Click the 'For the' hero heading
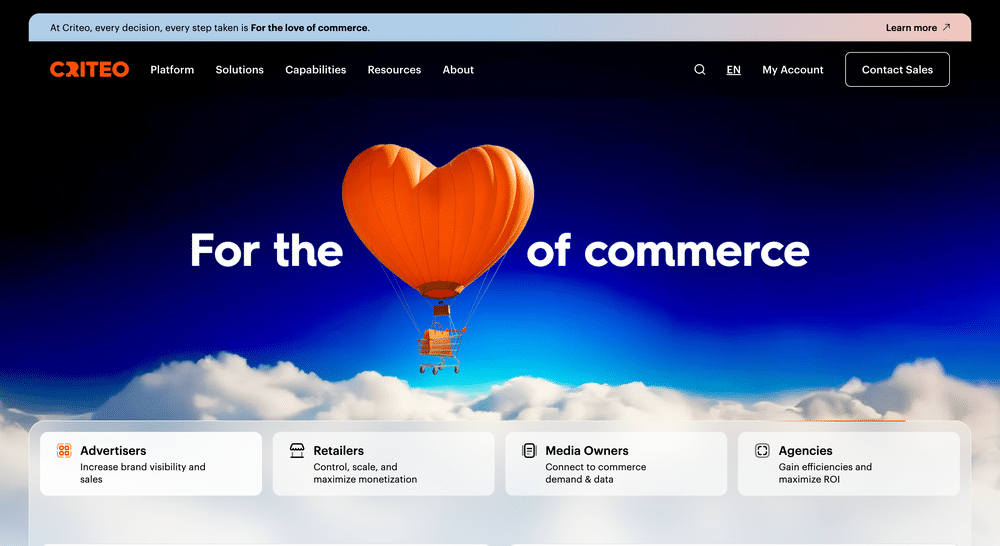This screenshot has width=1000, height=546. point(267,250)
